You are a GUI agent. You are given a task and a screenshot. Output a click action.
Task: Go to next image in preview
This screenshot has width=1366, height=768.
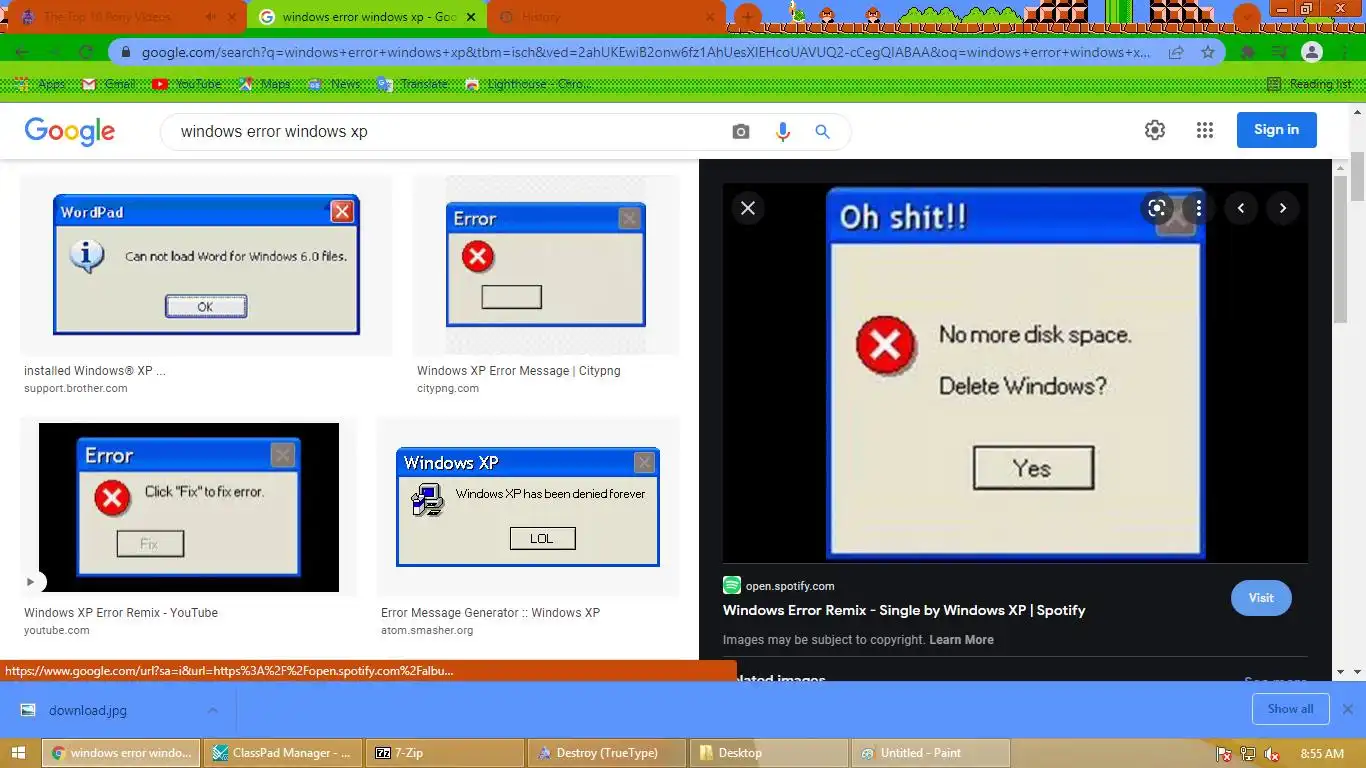[x=1283, y=208]
